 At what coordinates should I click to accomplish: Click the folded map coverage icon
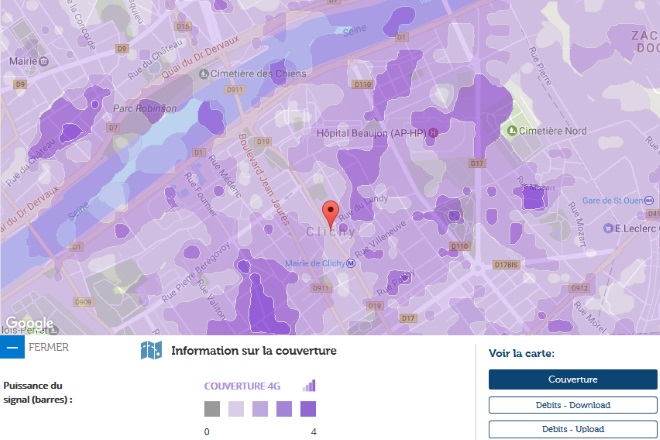151,350
